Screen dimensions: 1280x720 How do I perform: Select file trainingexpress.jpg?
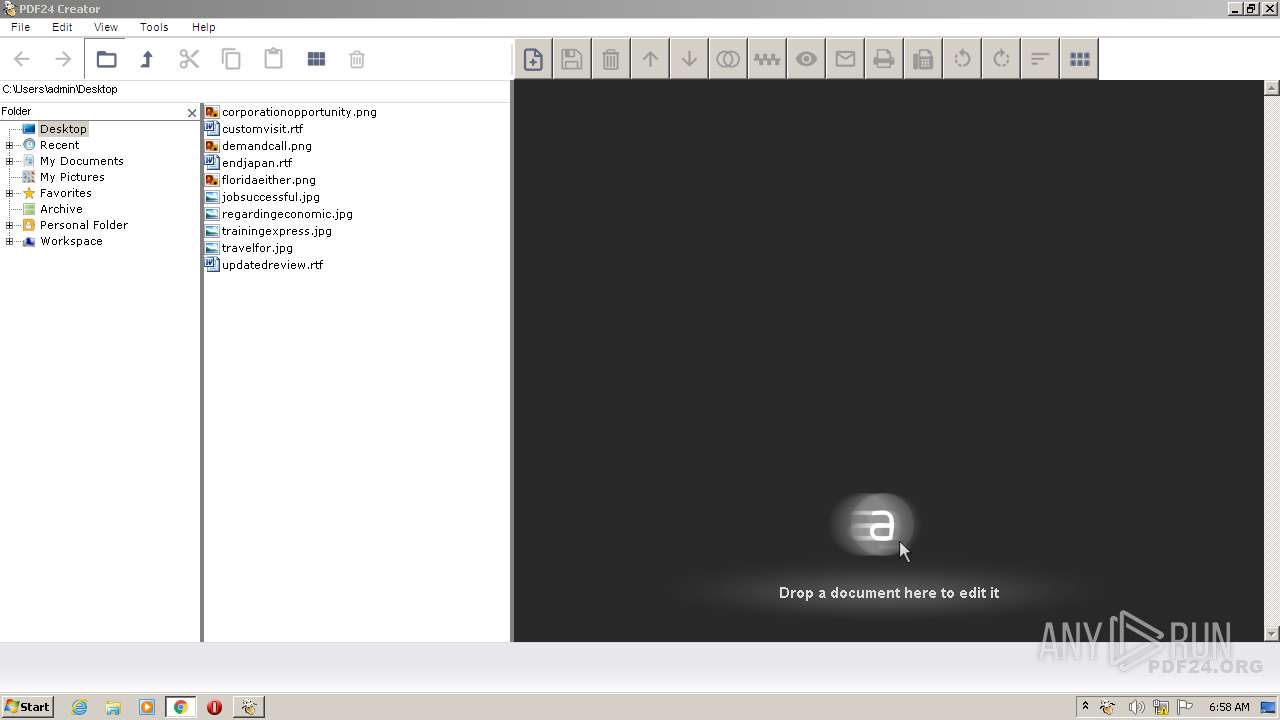(277, 231)
